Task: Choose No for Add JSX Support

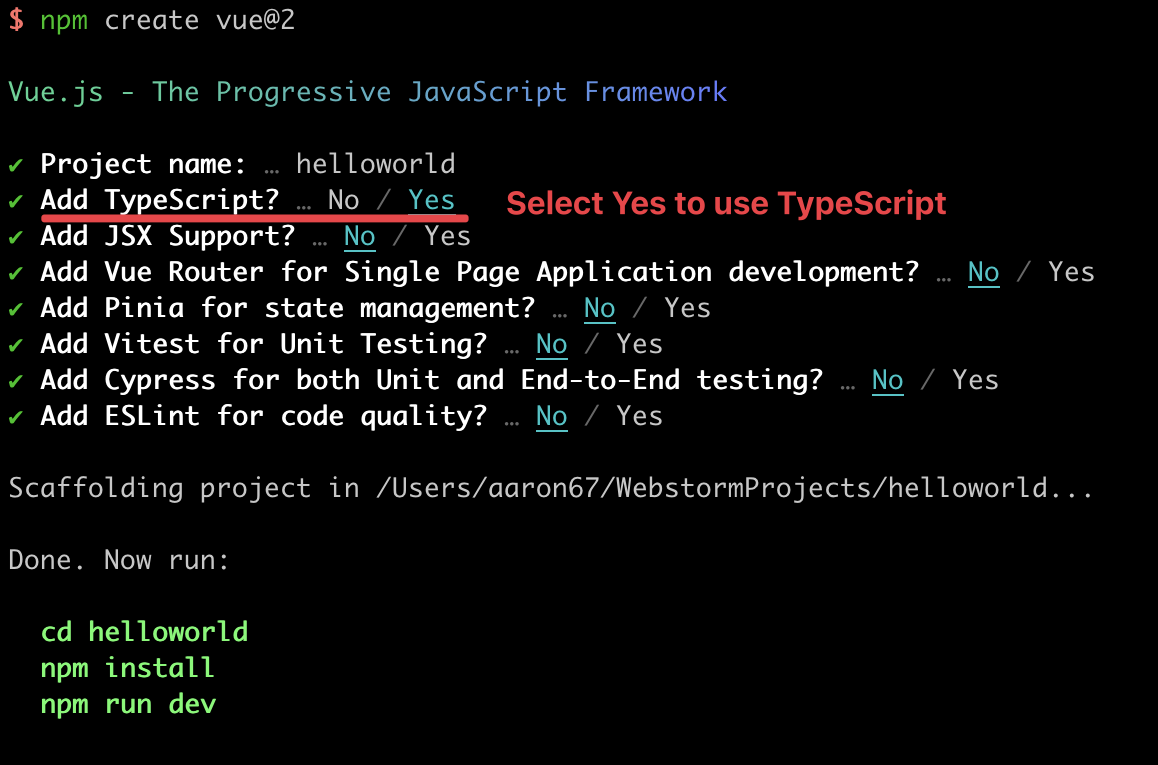Action: pos(359,236)
